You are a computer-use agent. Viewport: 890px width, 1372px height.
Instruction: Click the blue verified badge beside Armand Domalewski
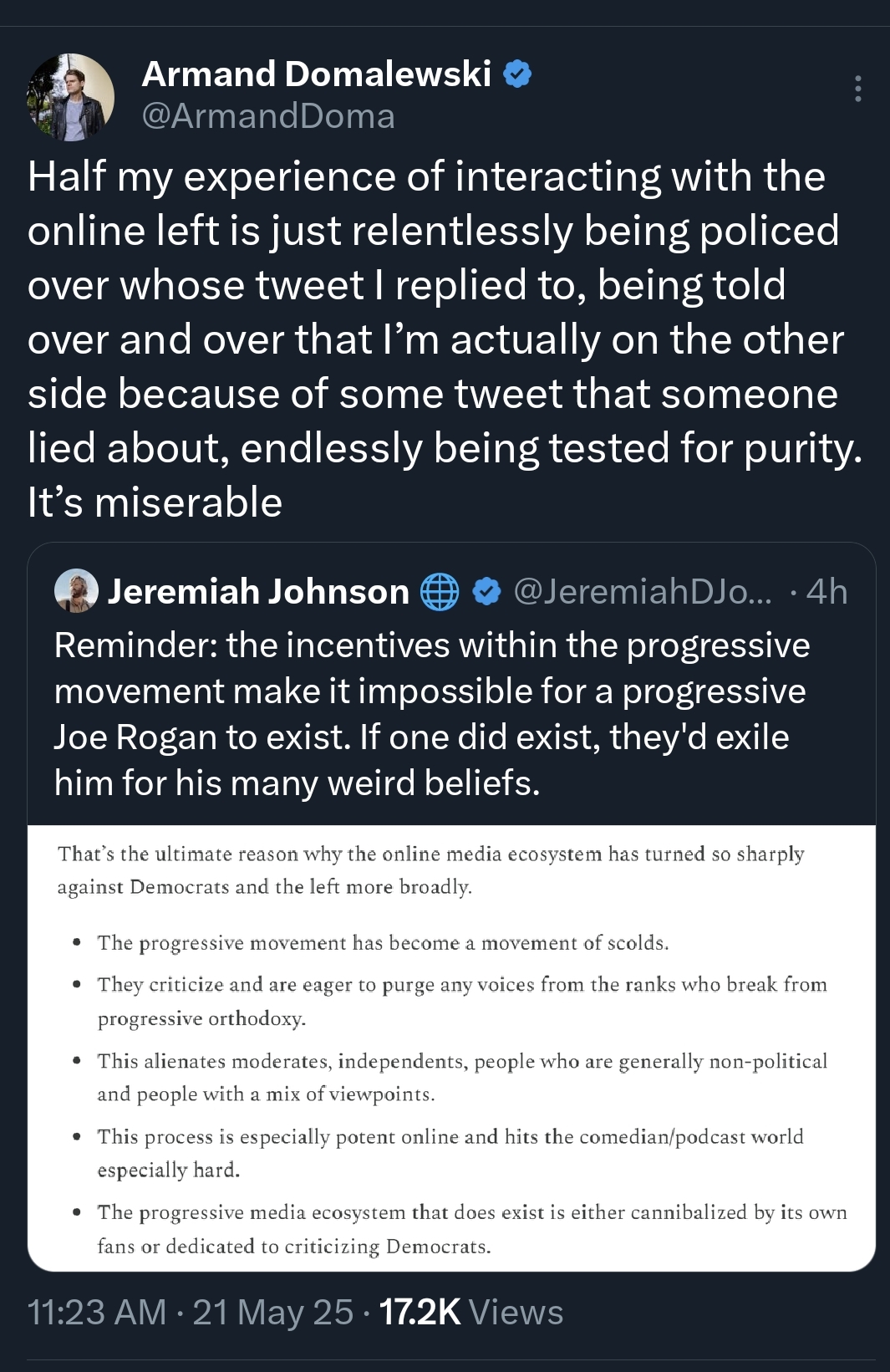517,74
